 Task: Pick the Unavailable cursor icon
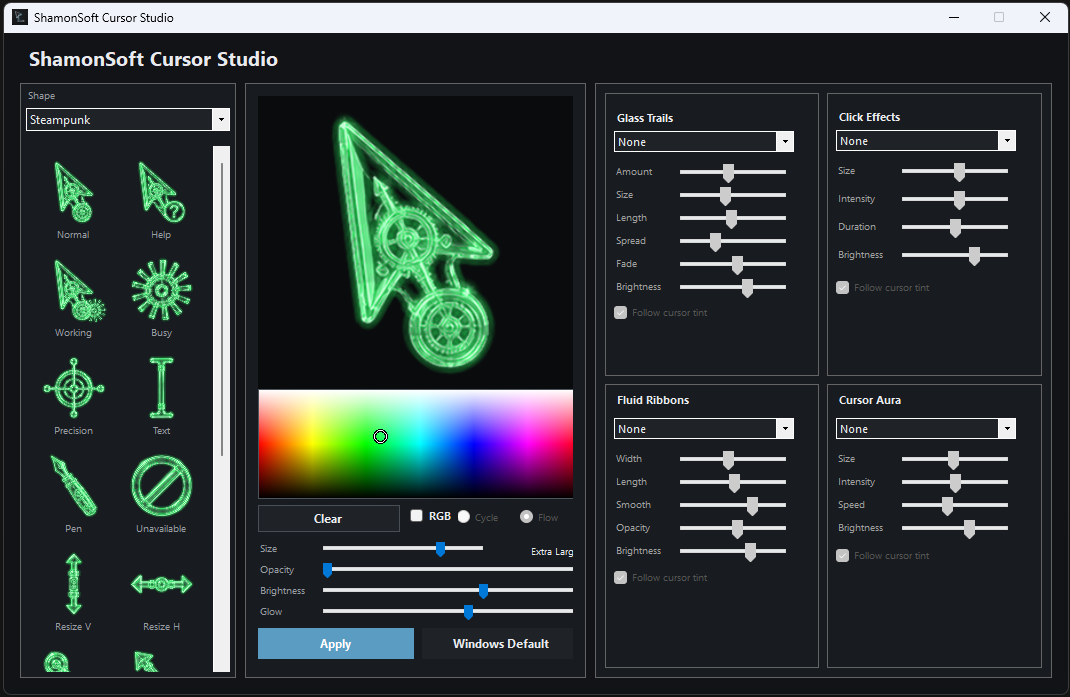click(x=162, y=485)
